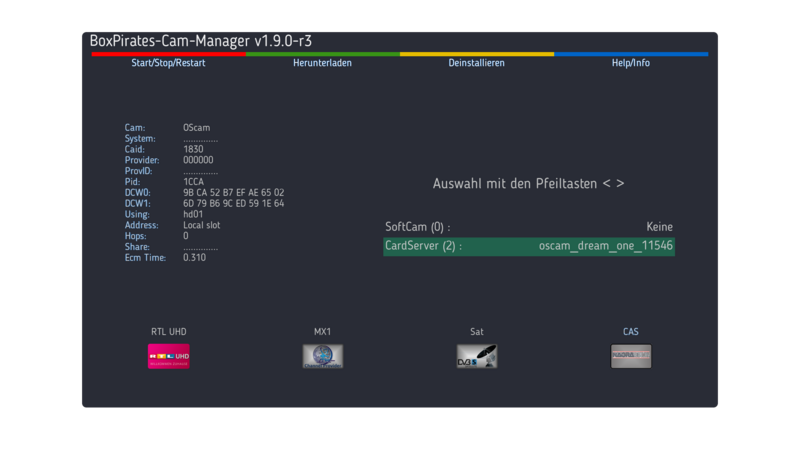This screenshot has height=450, width=800.
Task: Click the MX1 globe icon
Action: (x=322, y=356)
